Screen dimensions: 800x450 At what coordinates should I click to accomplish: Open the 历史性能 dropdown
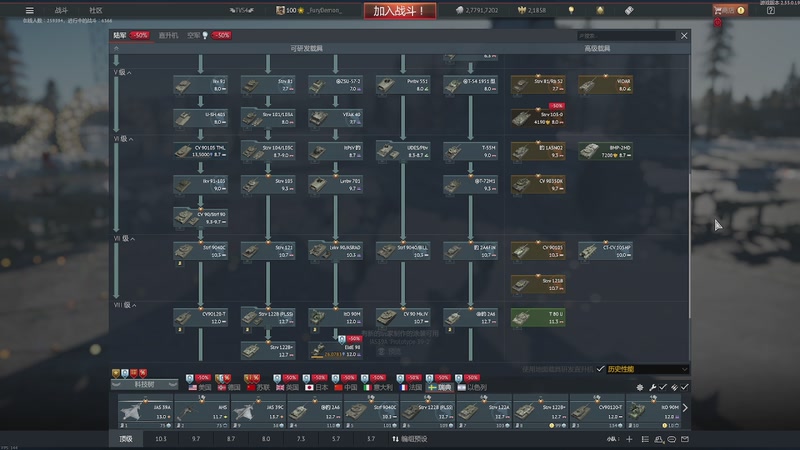click(647, 369)
